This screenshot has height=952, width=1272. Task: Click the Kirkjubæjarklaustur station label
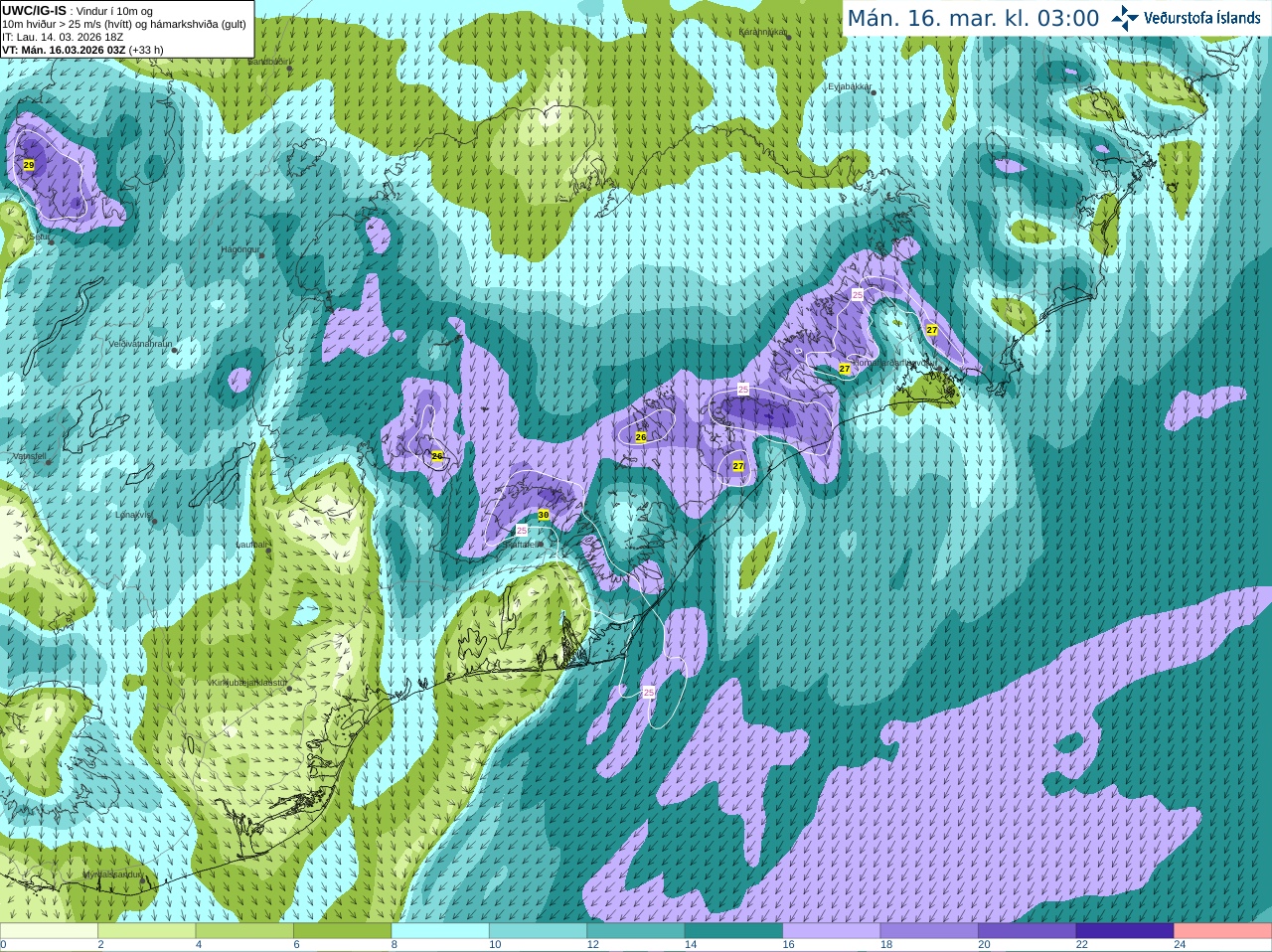click(x=247, y=683)
